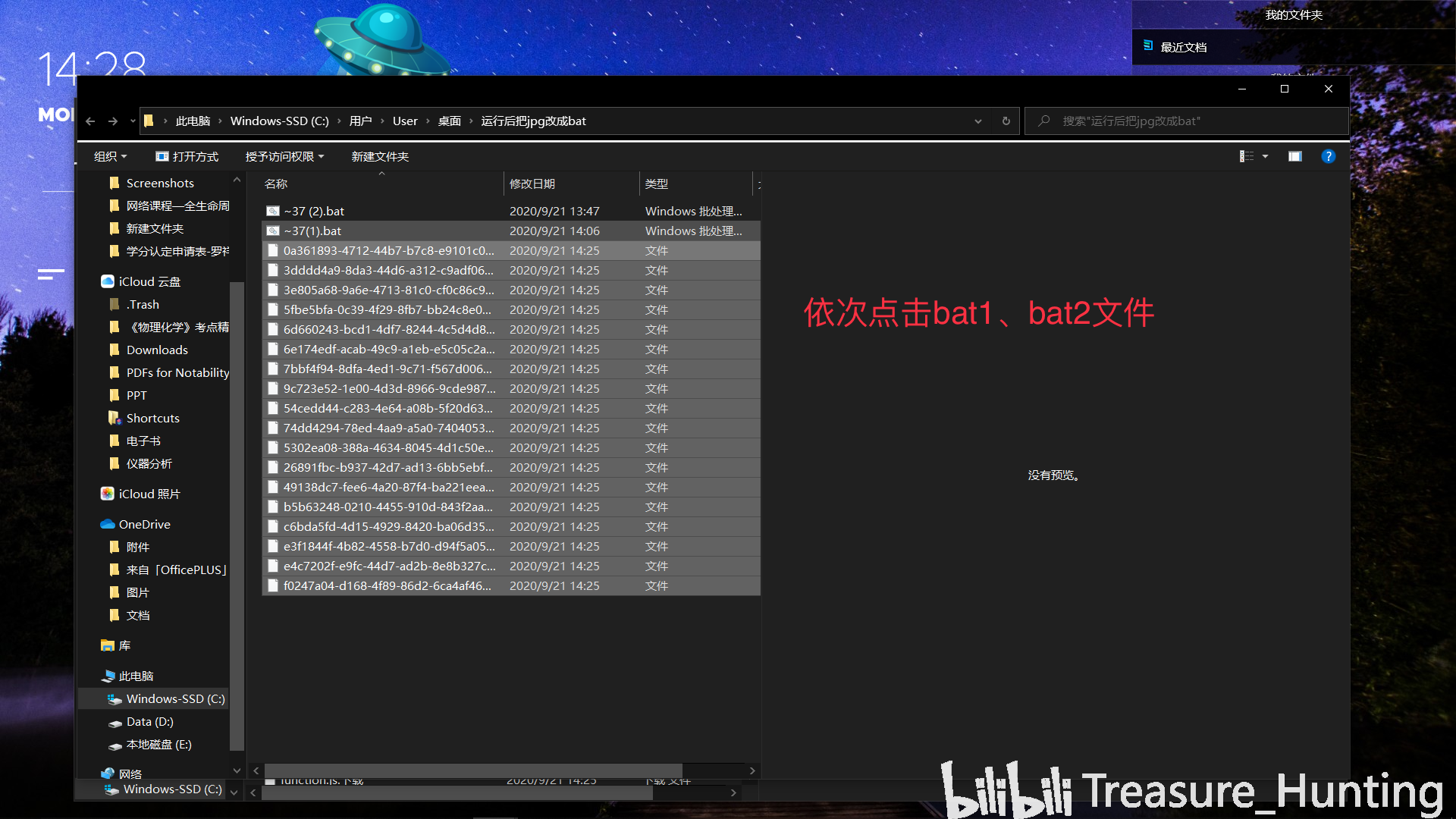Select the ~37(1).bat file
The height and width of the screenshot is (819, 1456).
pyautogui.click(x=312, y=231)
